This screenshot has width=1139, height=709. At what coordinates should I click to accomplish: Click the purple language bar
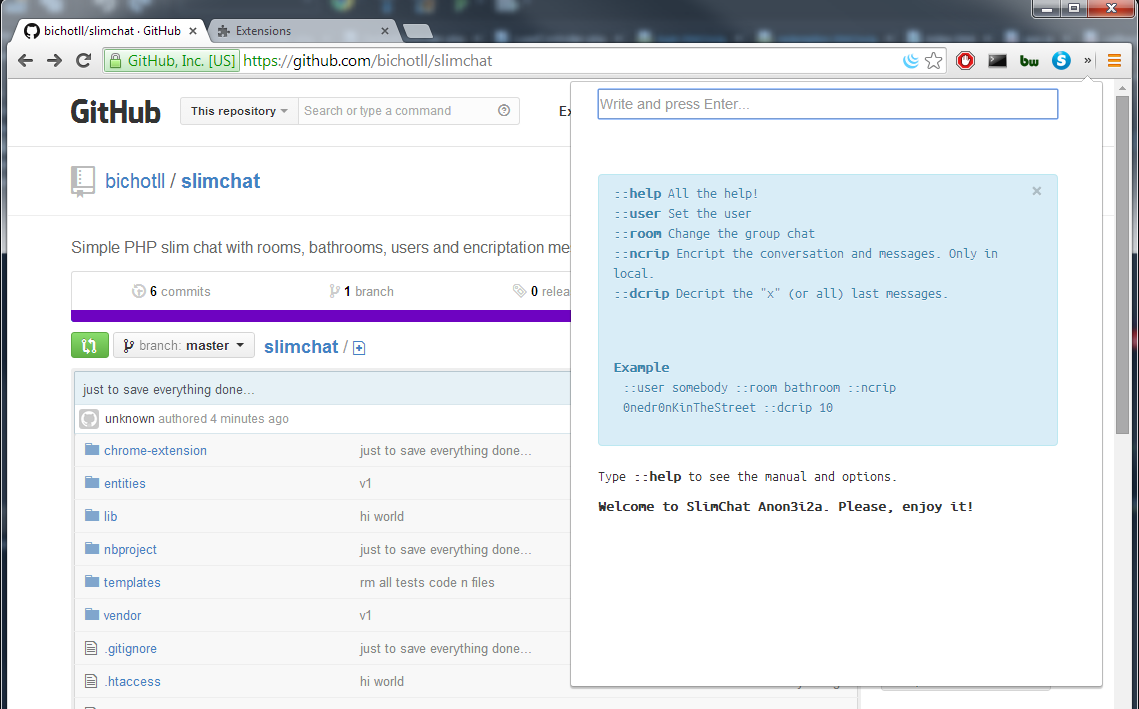320,316
